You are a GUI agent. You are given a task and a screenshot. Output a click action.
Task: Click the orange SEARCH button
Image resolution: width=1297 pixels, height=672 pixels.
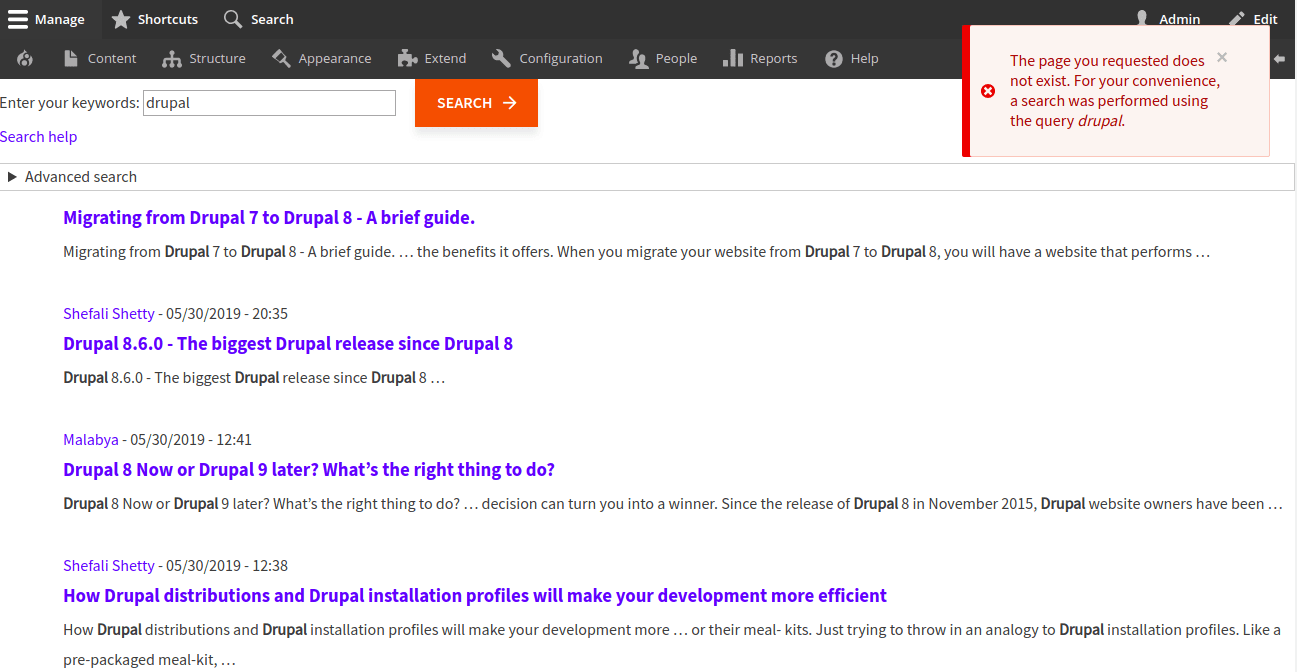(476, 103)
